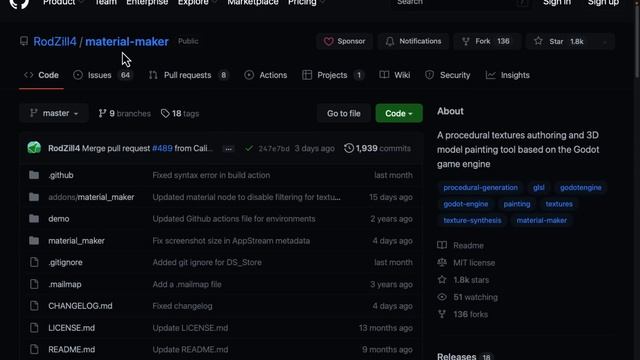This screenshot has width=640, height=360.
Task: Switch to the Issues tab
Action: [103, 75]
